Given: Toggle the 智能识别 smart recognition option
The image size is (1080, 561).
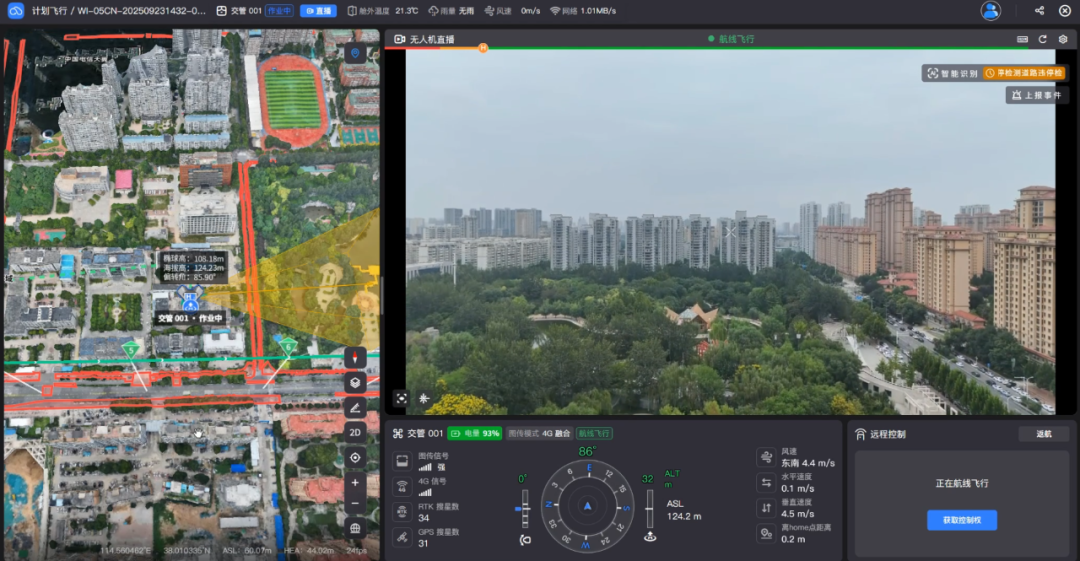Looking at the screenshot, I should 951,73.
